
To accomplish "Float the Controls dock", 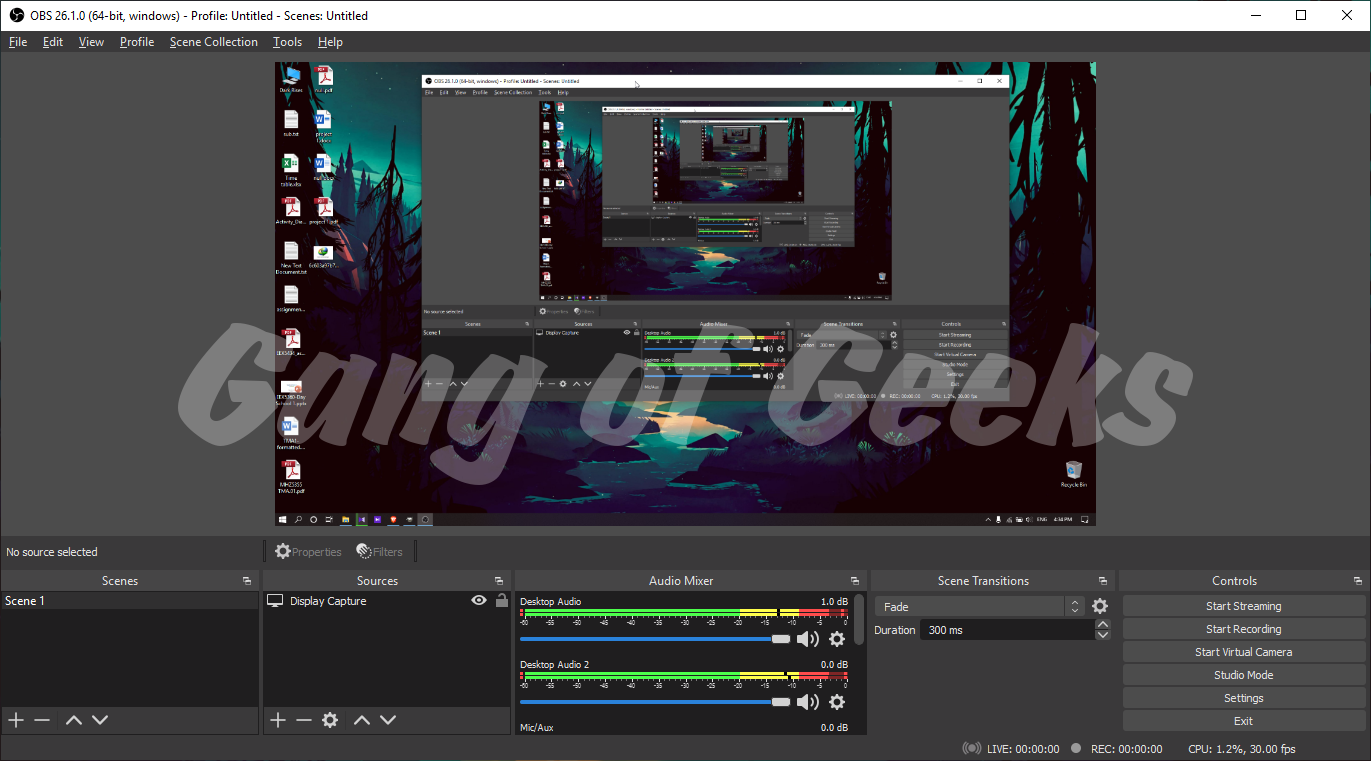I will pos(1356,581).
